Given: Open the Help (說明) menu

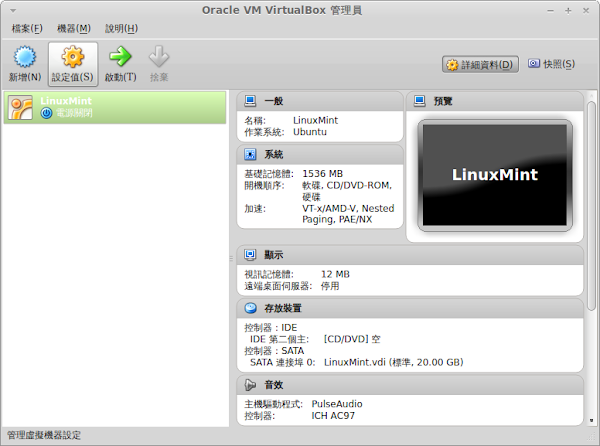Looking at the screenshot, I should click(x=121, y=28).
